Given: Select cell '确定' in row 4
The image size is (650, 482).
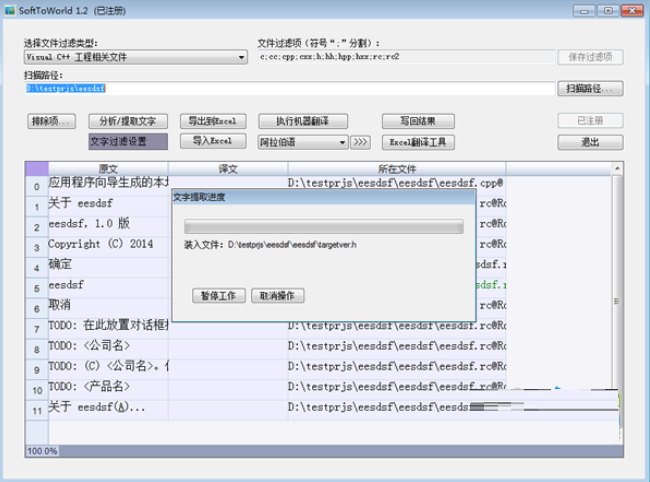Looking at the screenshot, I should click(x=108, y=267).
